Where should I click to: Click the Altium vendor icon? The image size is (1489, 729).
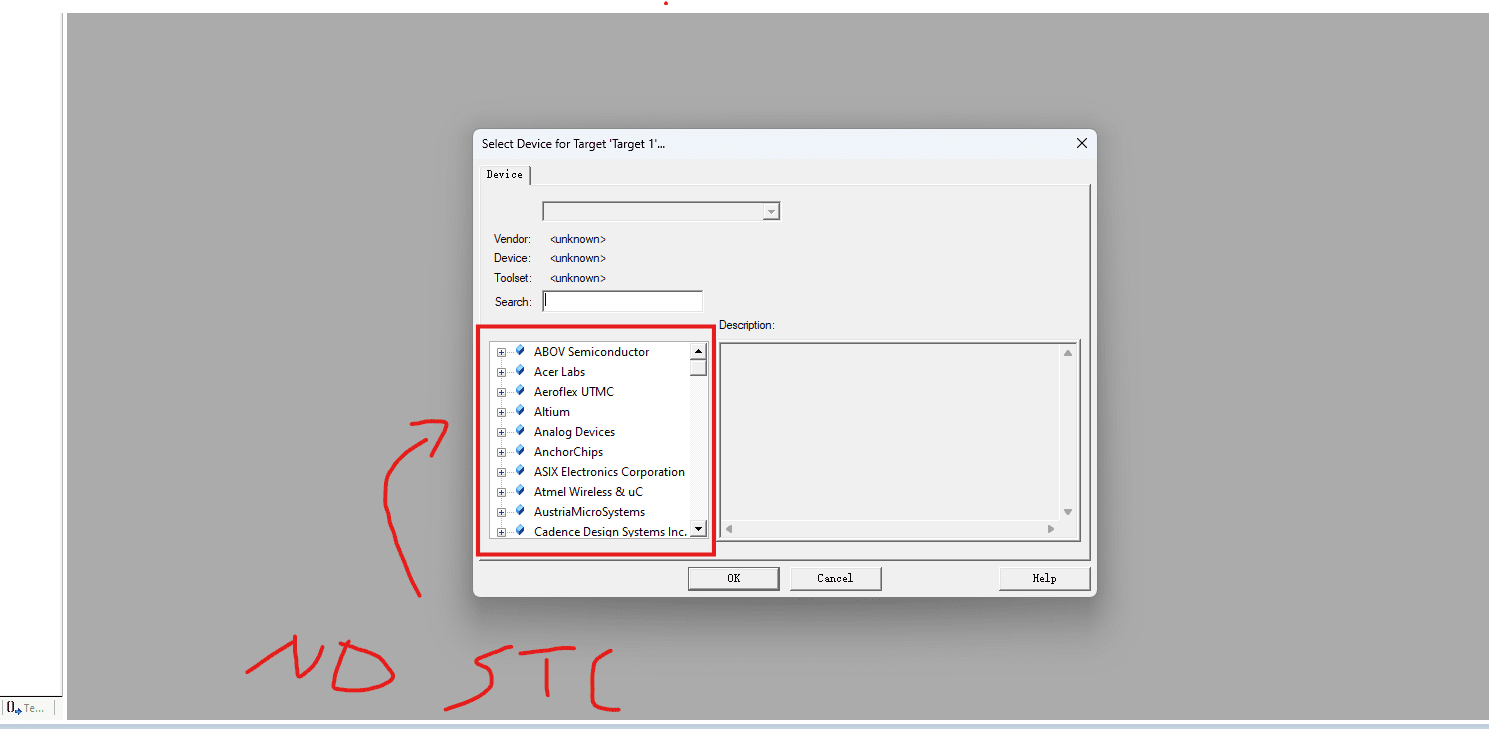520,411
